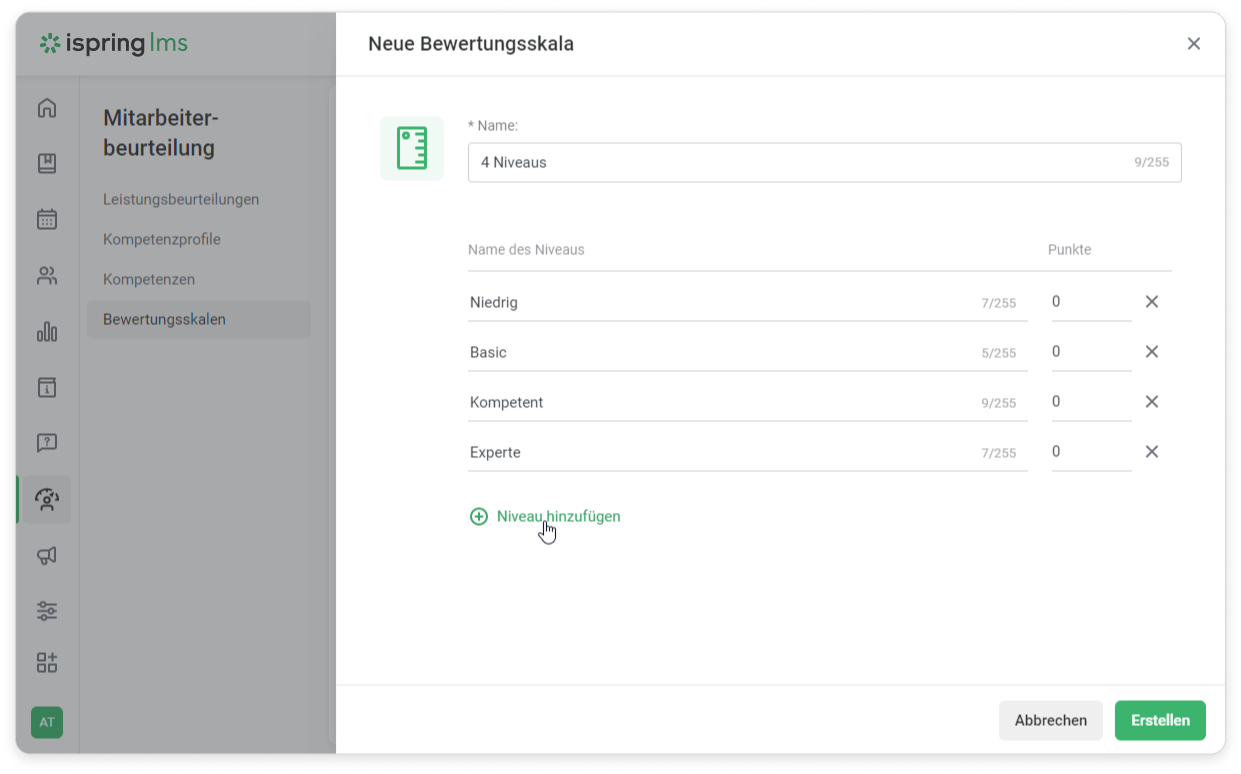Click the scale Name input field
Screen dimensions: 1241x774
pyautogui.click(x=800, y=162)
